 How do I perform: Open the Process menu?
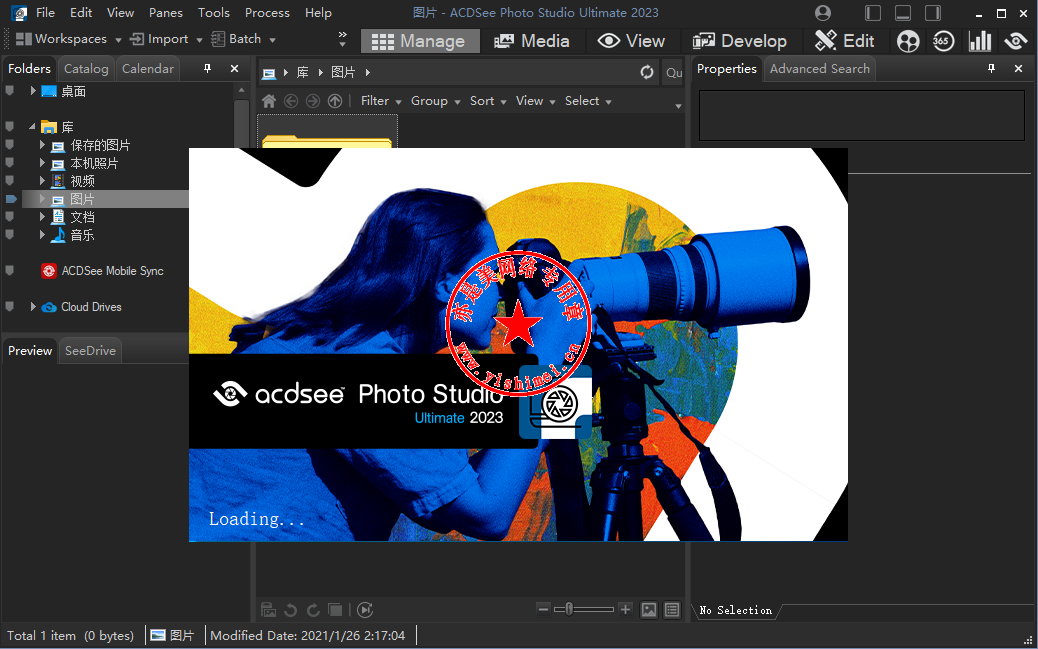pos(267,13)
